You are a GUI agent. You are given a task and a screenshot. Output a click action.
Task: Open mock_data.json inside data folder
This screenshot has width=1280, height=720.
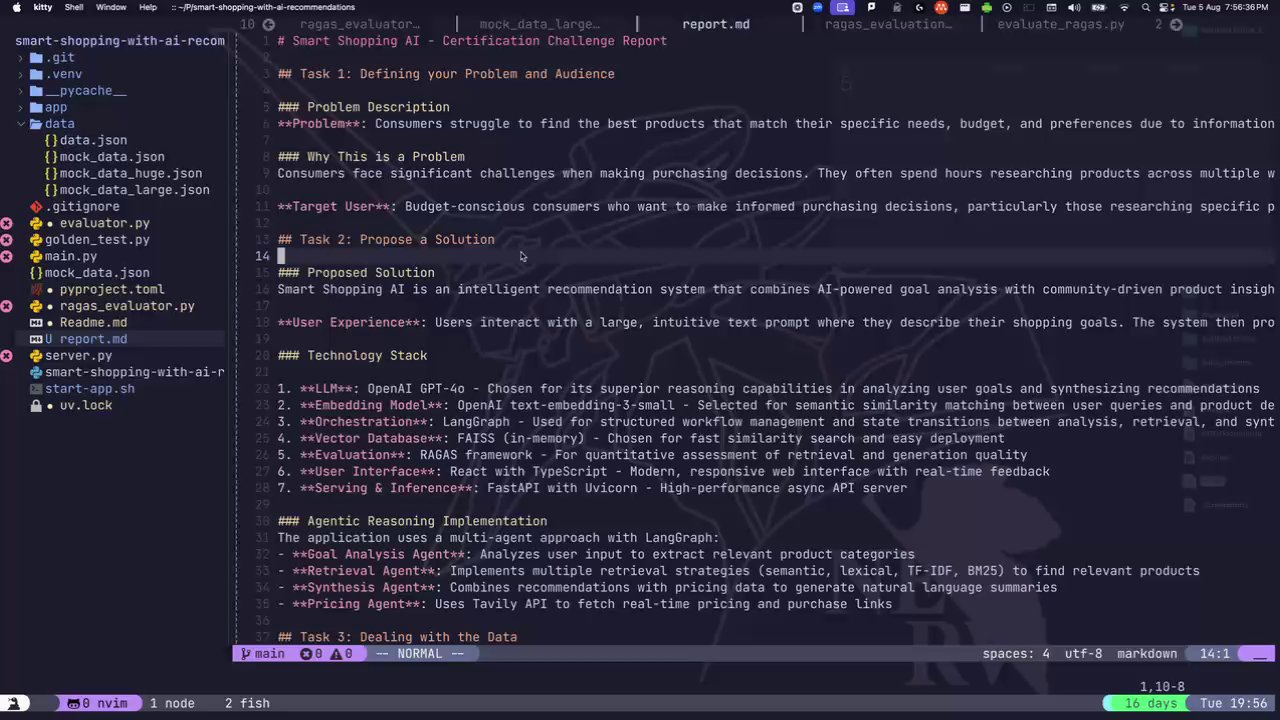[112, 157]
